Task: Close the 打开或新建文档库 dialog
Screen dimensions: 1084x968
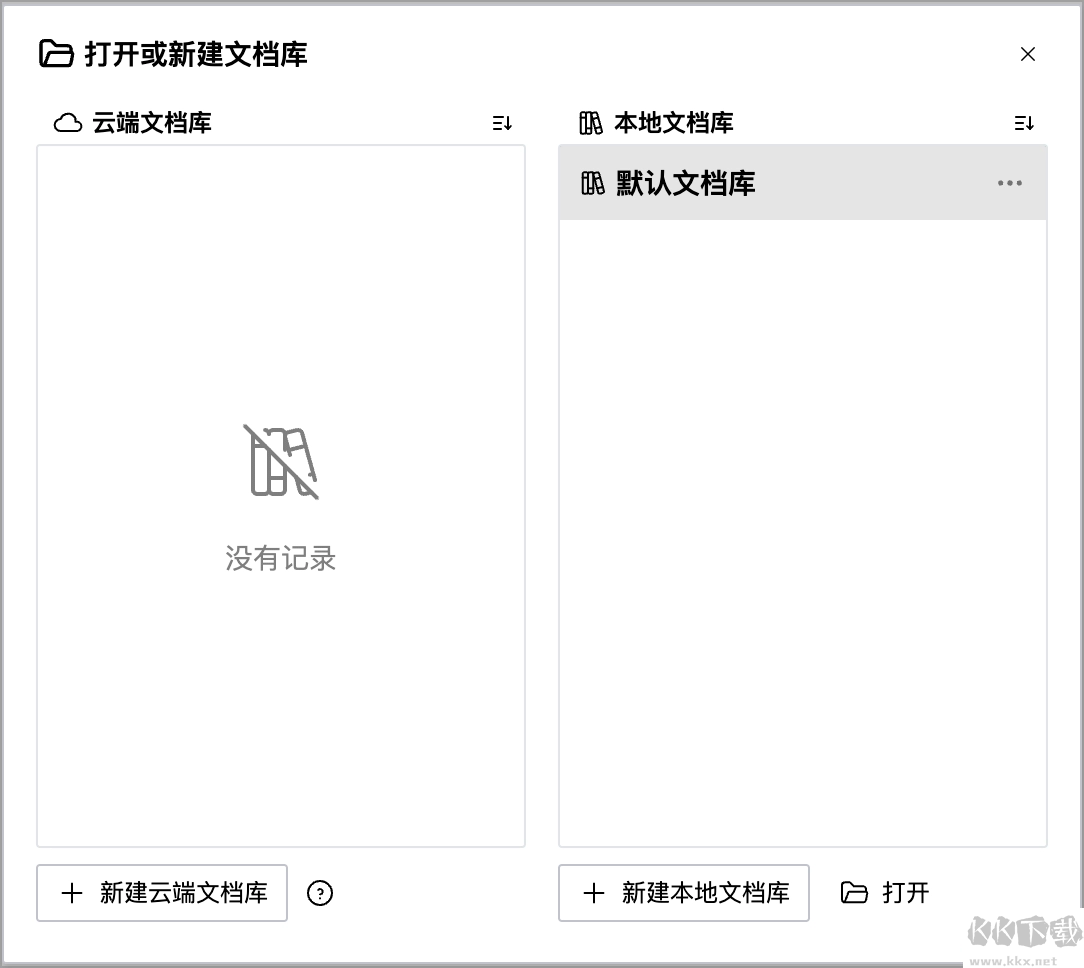Action: [1028, 54]
